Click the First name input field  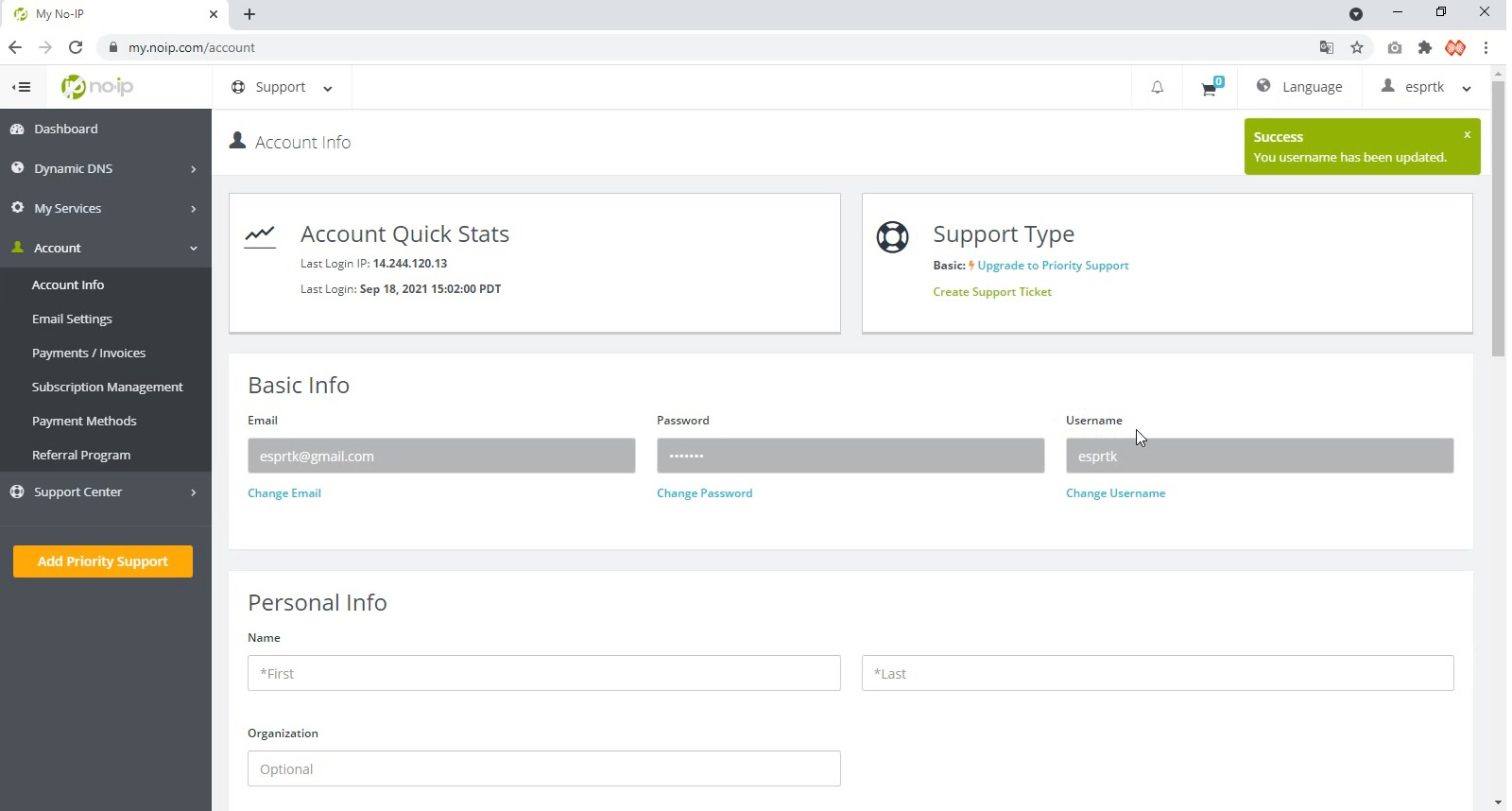[543, 673]
